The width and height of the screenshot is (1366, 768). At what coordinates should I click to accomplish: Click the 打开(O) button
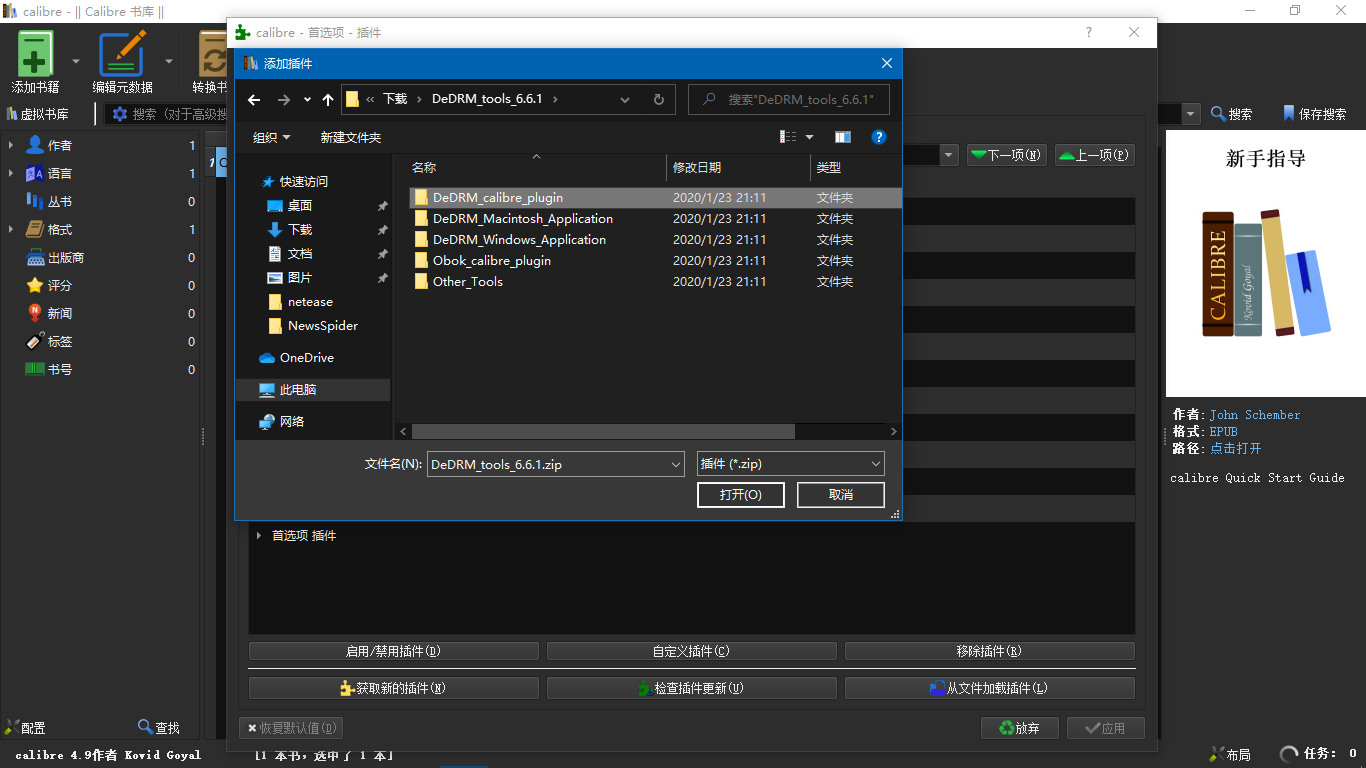(740, 495)
